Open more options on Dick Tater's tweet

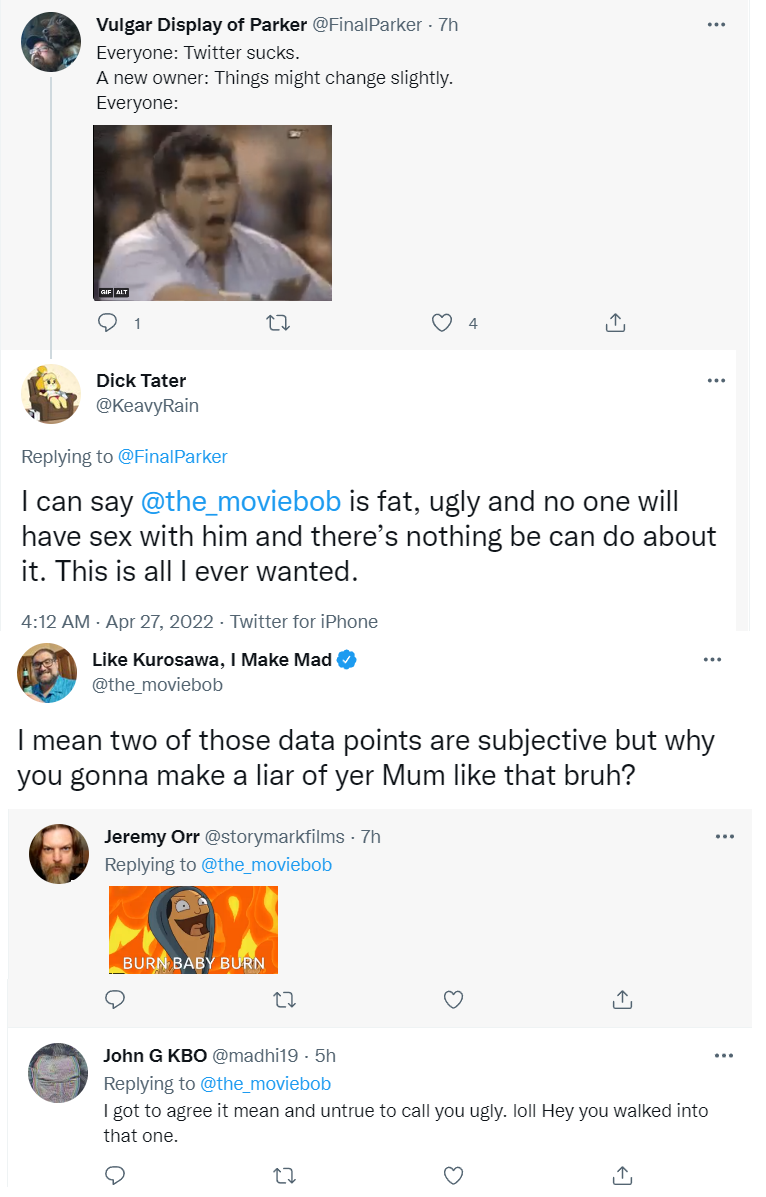pyautogui.click(x=716, y=380)
